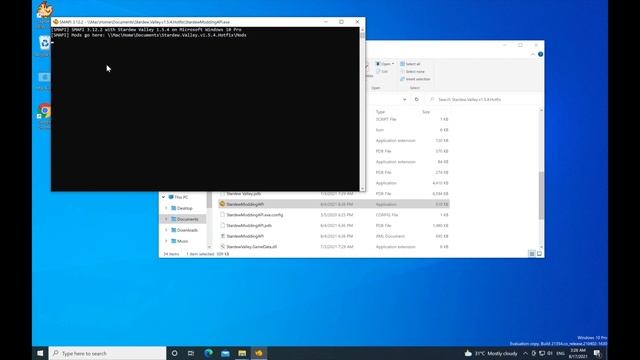The height and width of the screenshot is (360, 640).
Task: Click the SCRIPT File type cell
Action: (386, 119)
